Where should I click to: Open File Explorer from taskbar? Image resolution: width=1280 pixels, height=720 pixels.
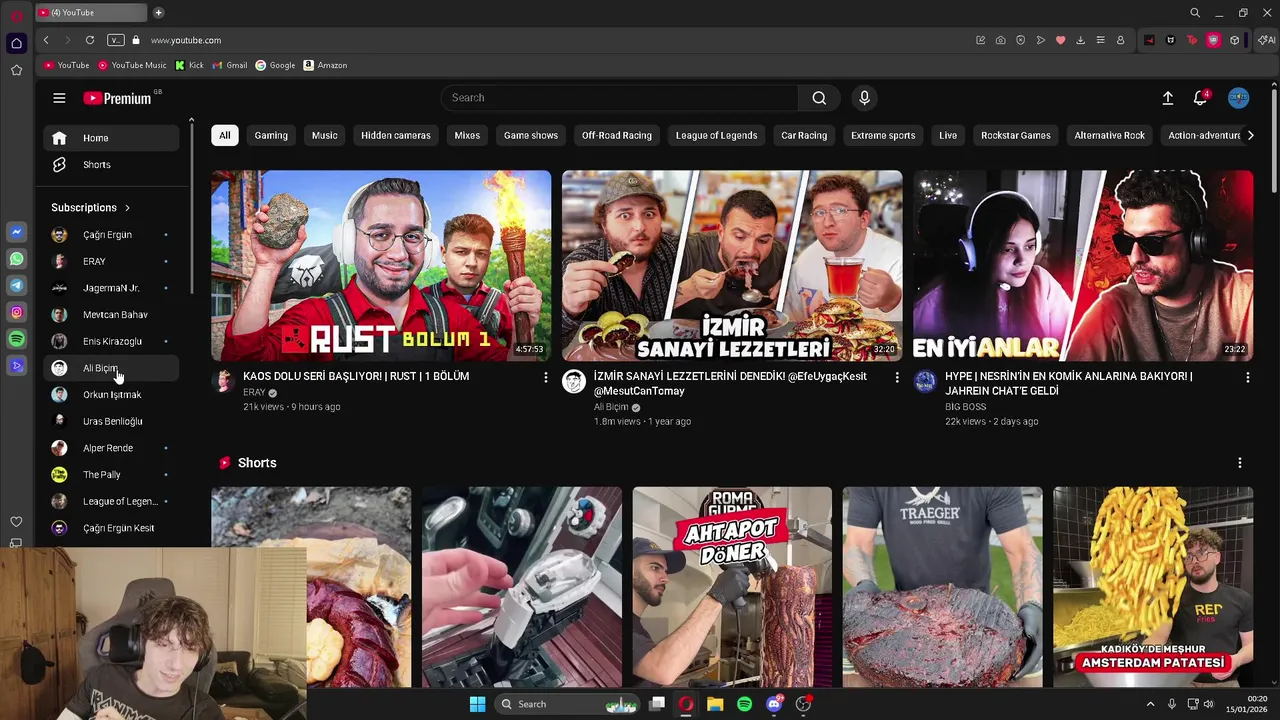[715, 704]
